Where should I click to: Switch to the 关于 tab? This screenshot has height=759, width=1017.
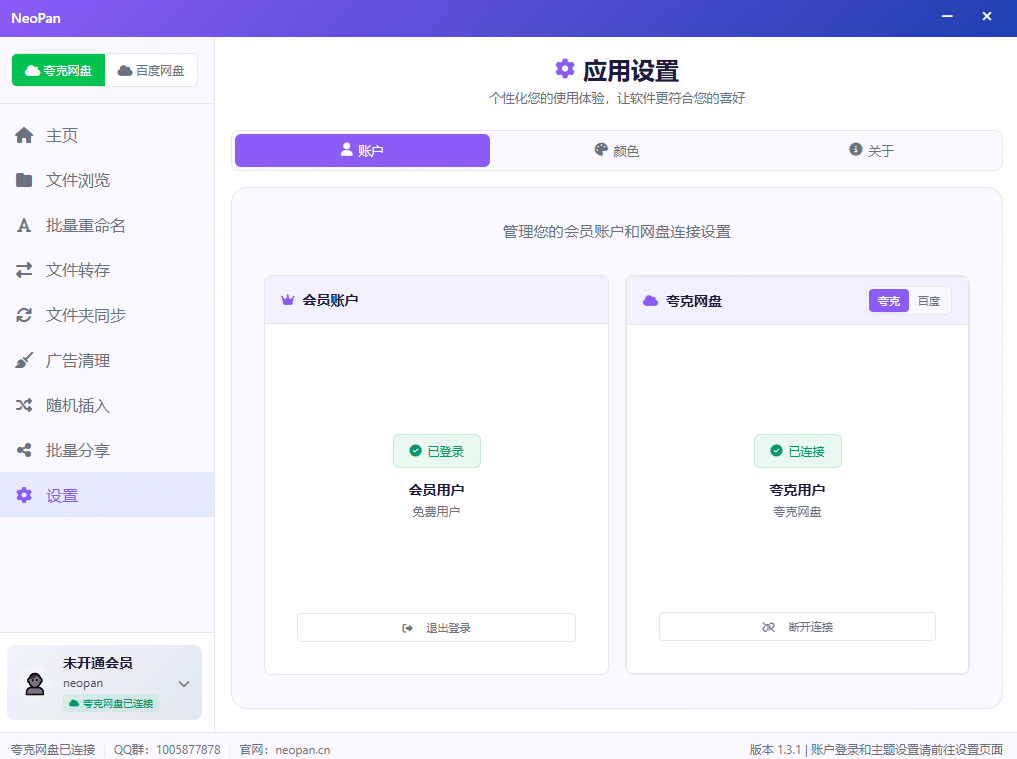click(x=871, y=151)
